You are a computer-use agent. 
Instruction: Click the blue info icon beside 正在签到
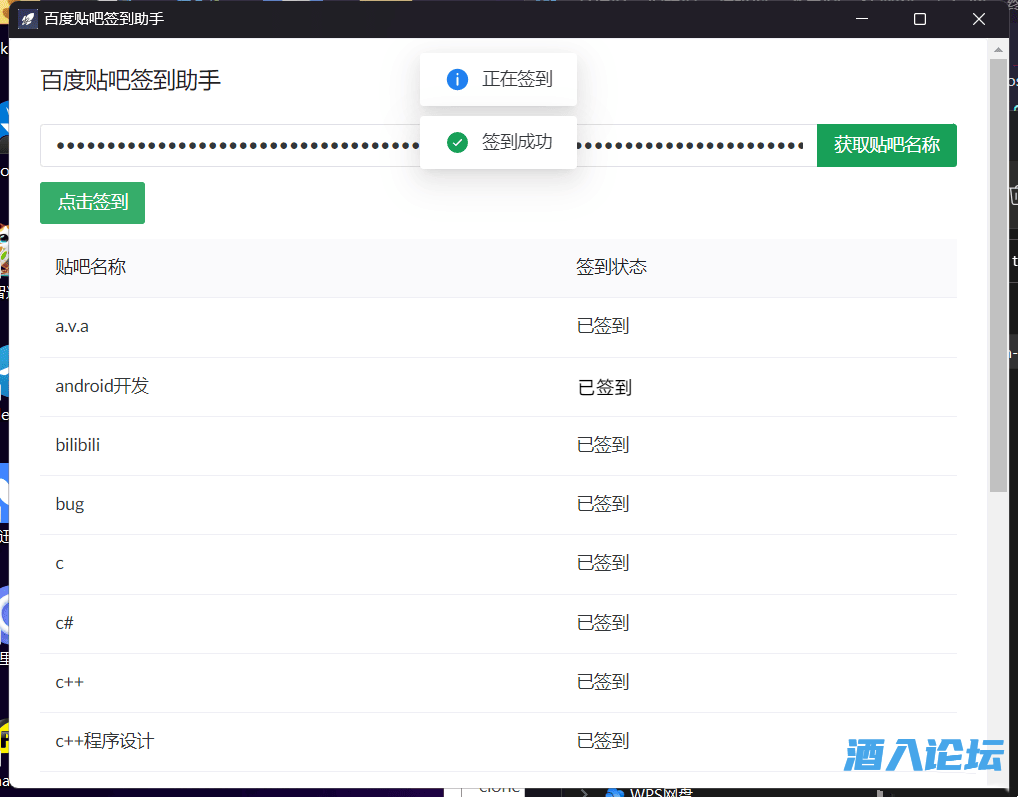457,79
